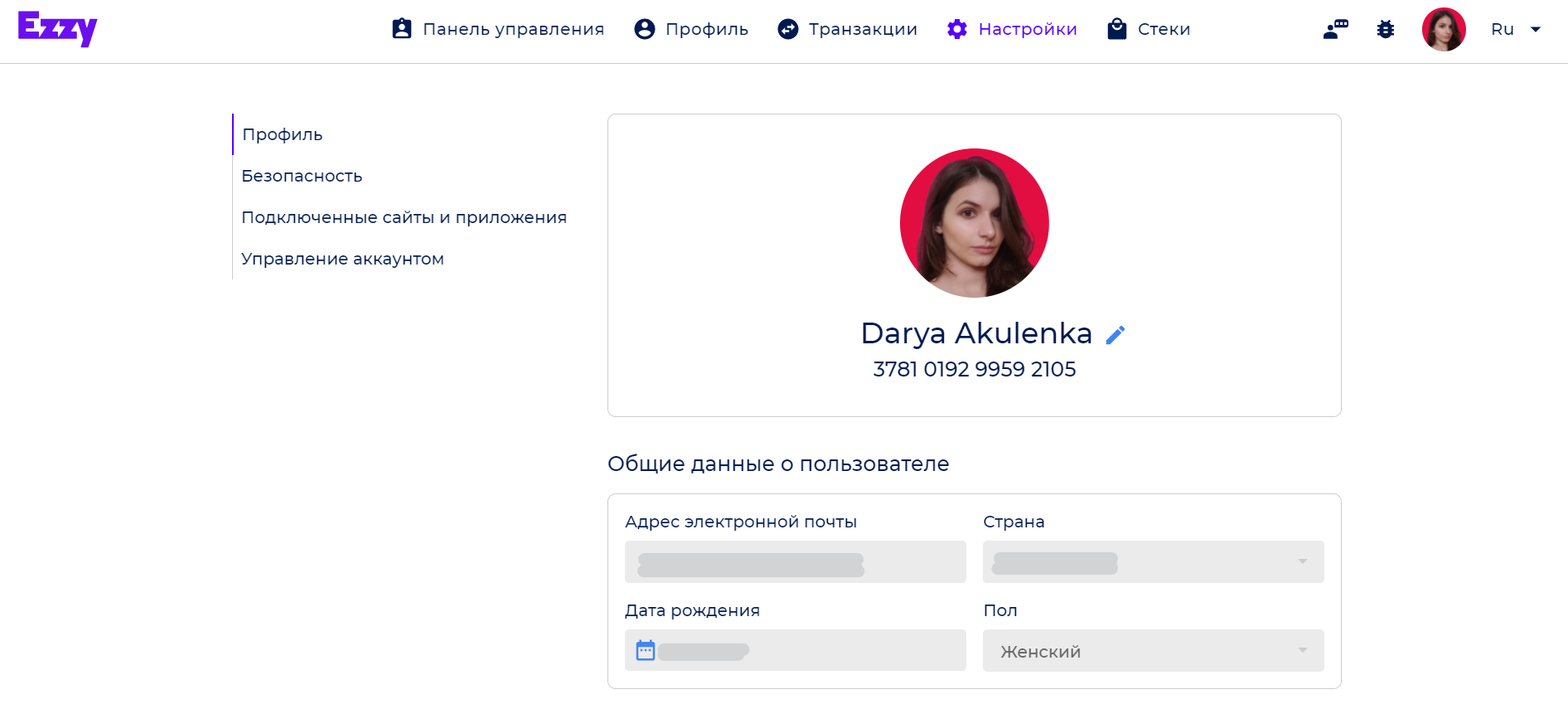Viewport: 1568px width, 714px height.
Task: Click the large profile photo
Action: coord(975,223)
